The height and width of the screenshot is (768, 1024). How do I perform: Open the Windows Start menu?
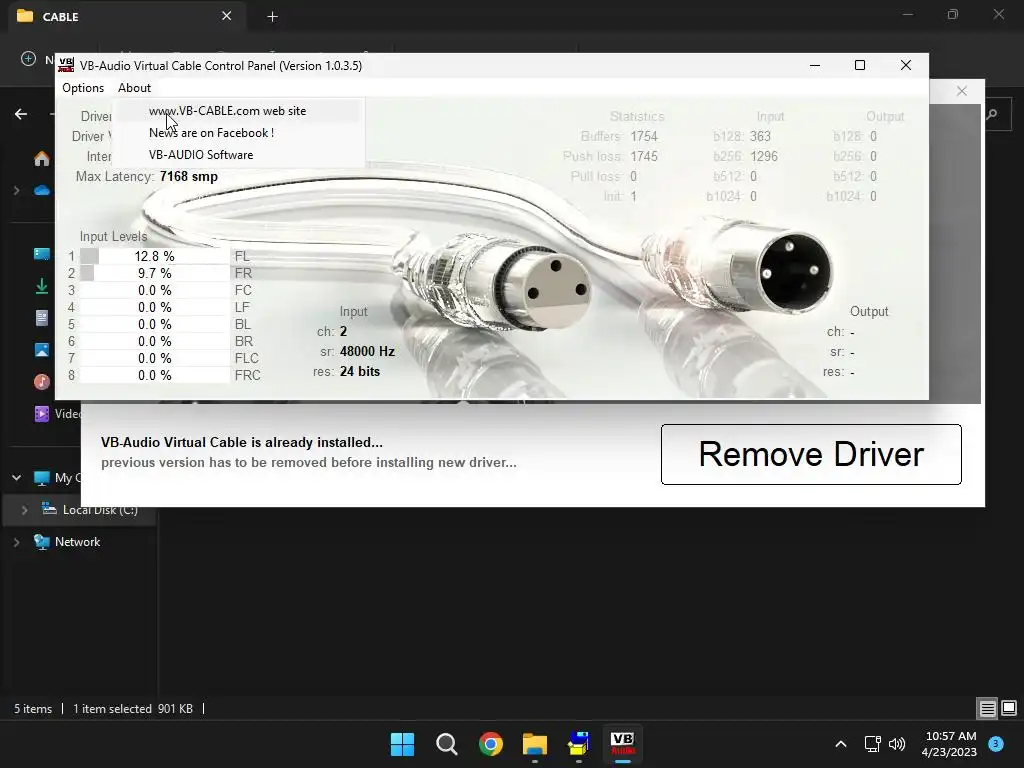click(402, 744)
